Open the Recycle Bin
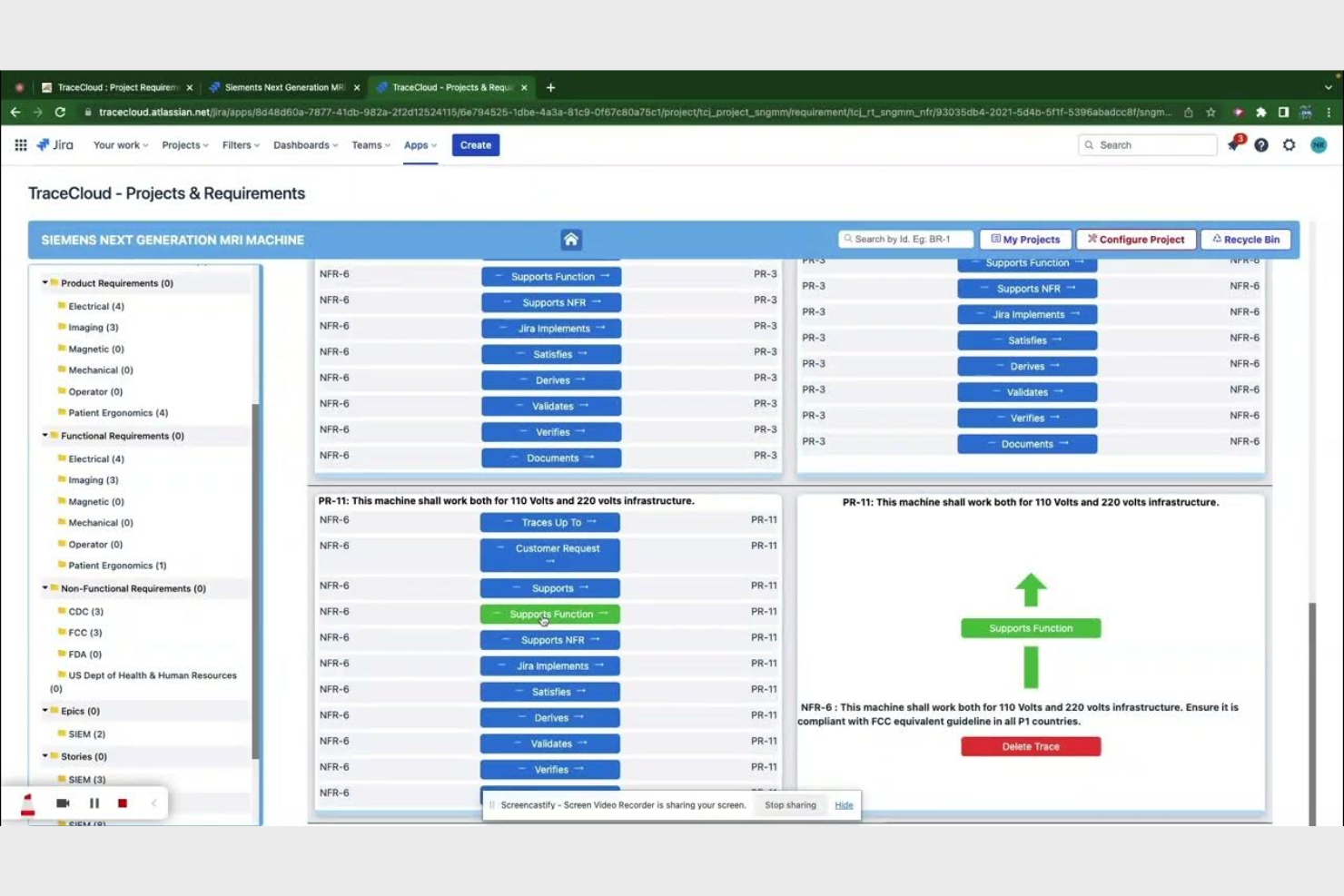This screenshot has width=1344, height=896. (x=1246, y=240)
